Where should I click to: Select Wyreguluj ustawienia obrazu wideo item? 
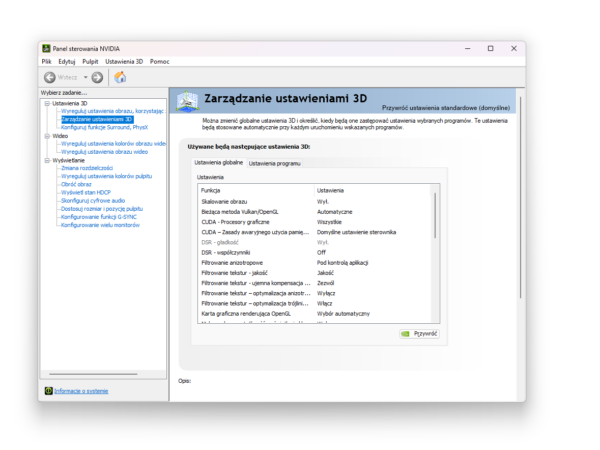click(104, 152)
